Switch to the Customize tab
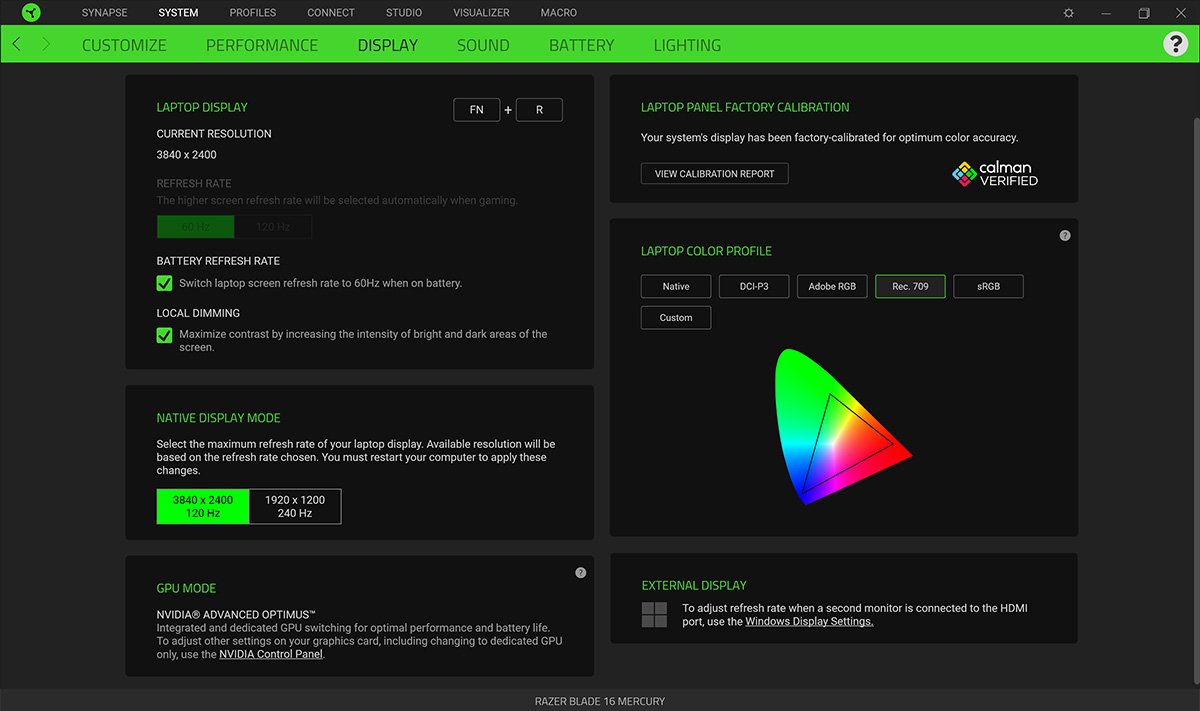The image size is (1200, 711). [124, 45]
